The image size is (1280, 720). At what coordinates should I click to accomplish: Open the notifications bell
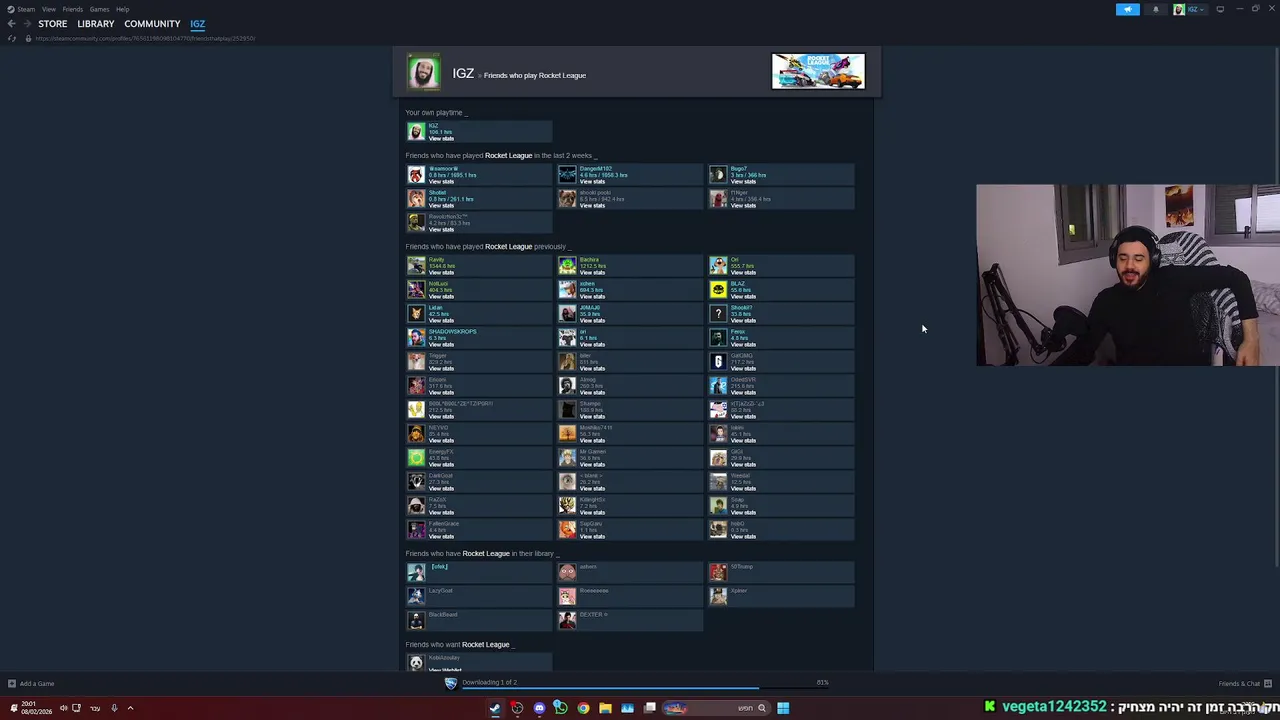click(x=1155, y=9)
